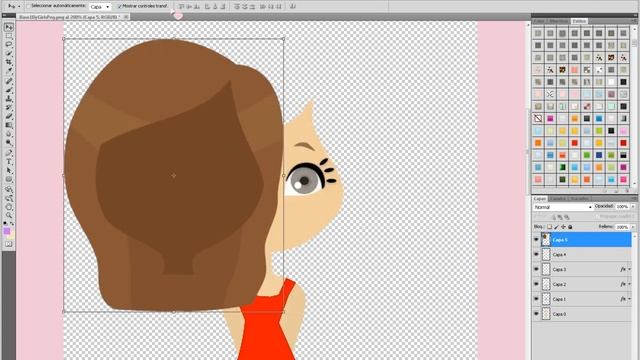Select the Pen tool

9,153
